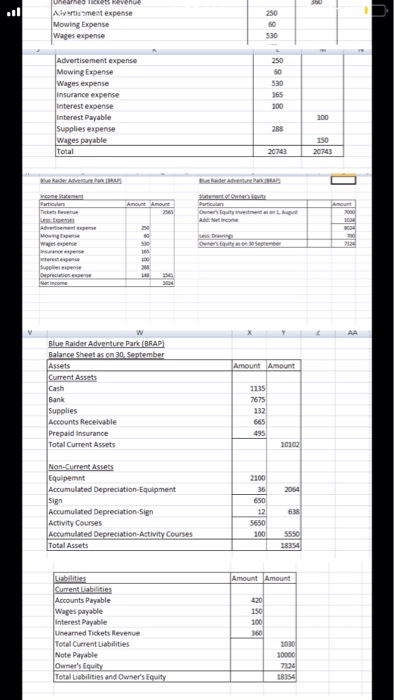The image size is (394, 700).
Task: Select Total Current Assets label
Action: click(82, 445)
